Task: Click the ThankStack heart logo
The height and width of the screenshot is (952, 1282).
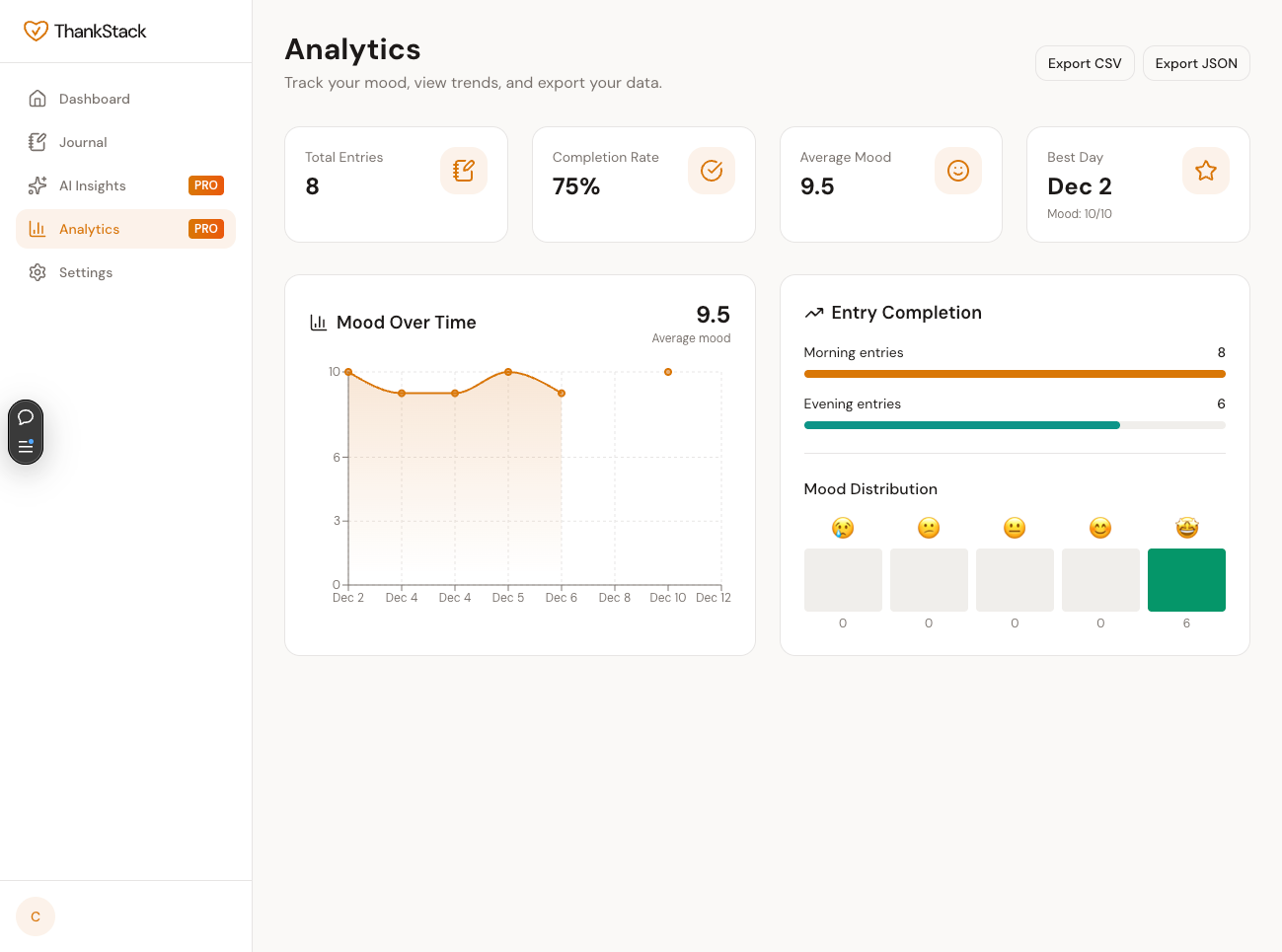Action: (37, 31)
